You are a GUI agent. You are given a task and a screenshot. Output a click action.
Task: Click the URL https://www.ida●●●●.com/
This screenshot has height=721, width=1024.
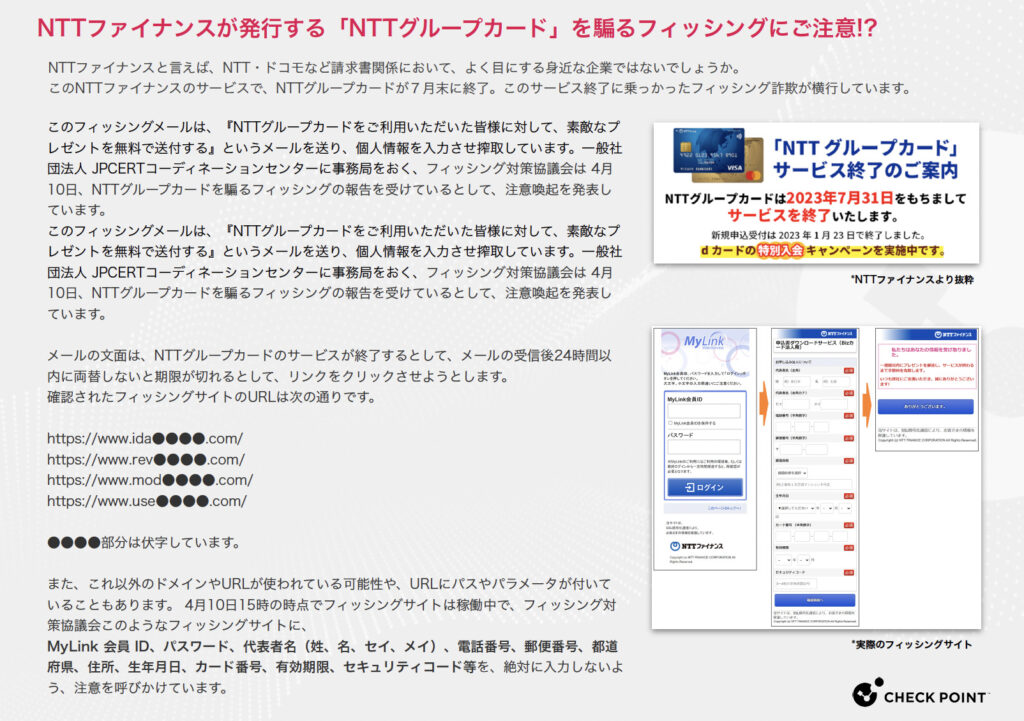point(145,438)
